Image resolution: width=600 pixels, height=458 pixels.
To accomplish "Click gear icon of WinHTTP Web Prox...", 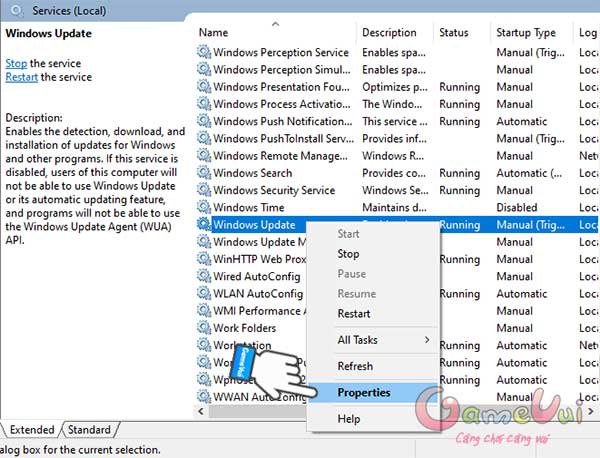I will (204, 259).
